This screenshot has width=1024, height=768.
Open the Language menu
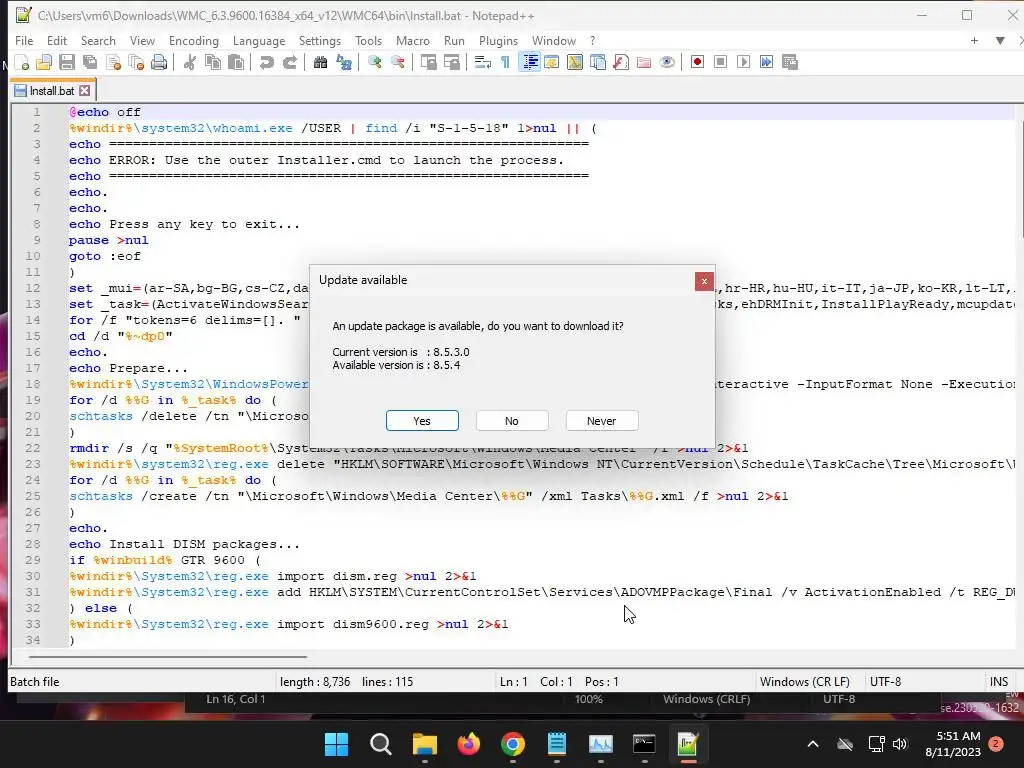tap(259, 40)
